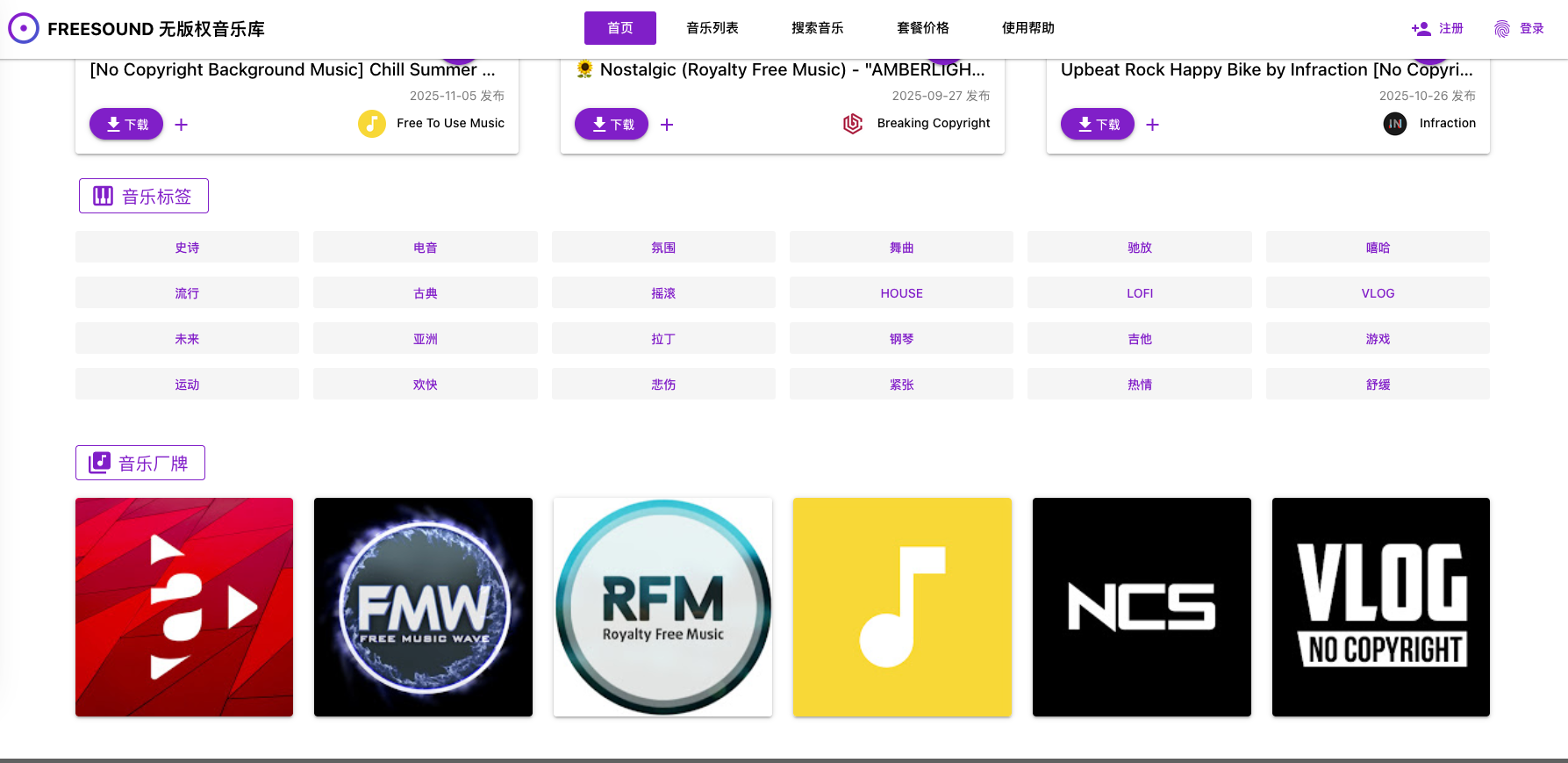Add Upbeat Rock Happy Bike with plus icon
The width and height of the screenshot is (1568, 763).
(x=1153, y=125)
